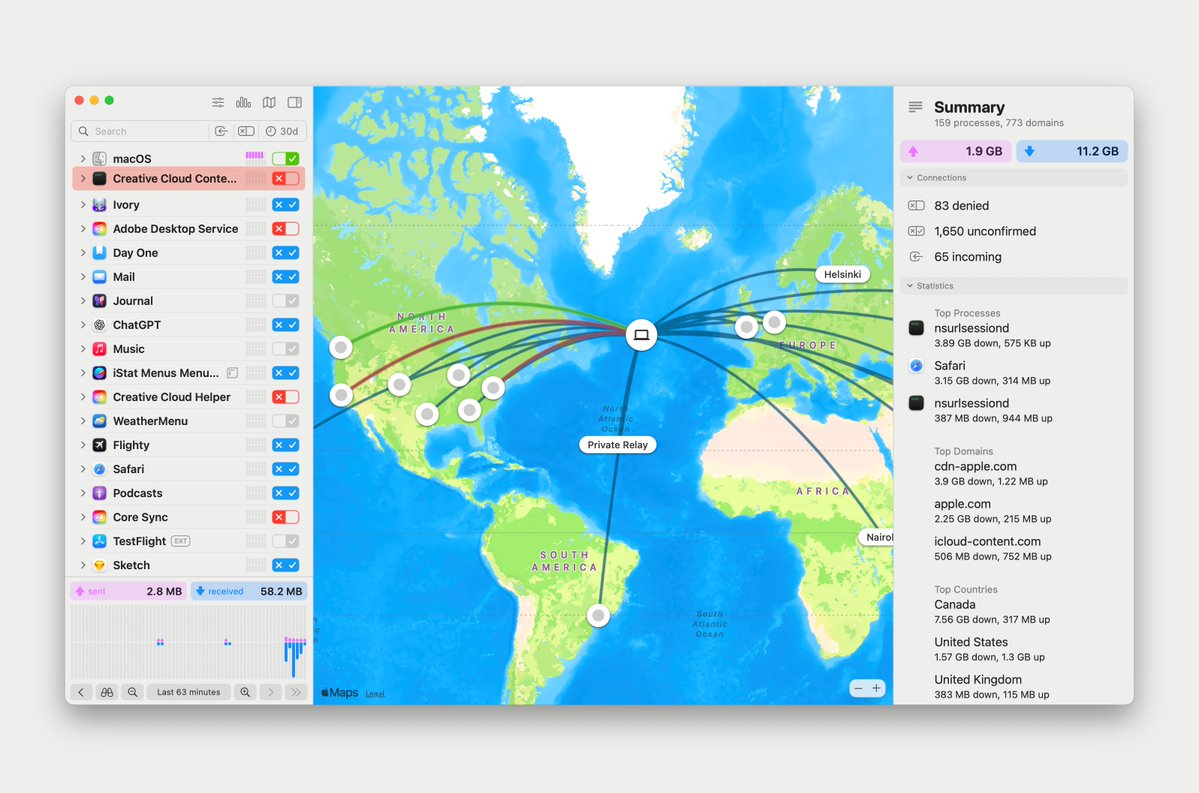The height and width of the screenshot is (793, 1199).
Task: Toggle the Day One rule switch
Action: pos(285,253)
